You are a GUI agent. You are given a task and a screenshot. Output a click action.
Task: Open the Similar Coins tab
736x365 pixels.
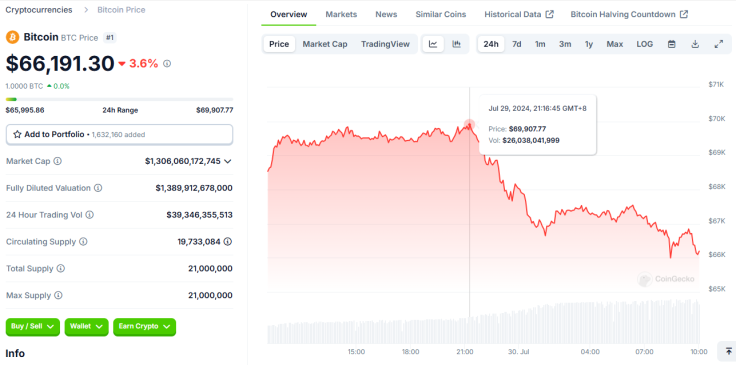click(x=441, y=14)
